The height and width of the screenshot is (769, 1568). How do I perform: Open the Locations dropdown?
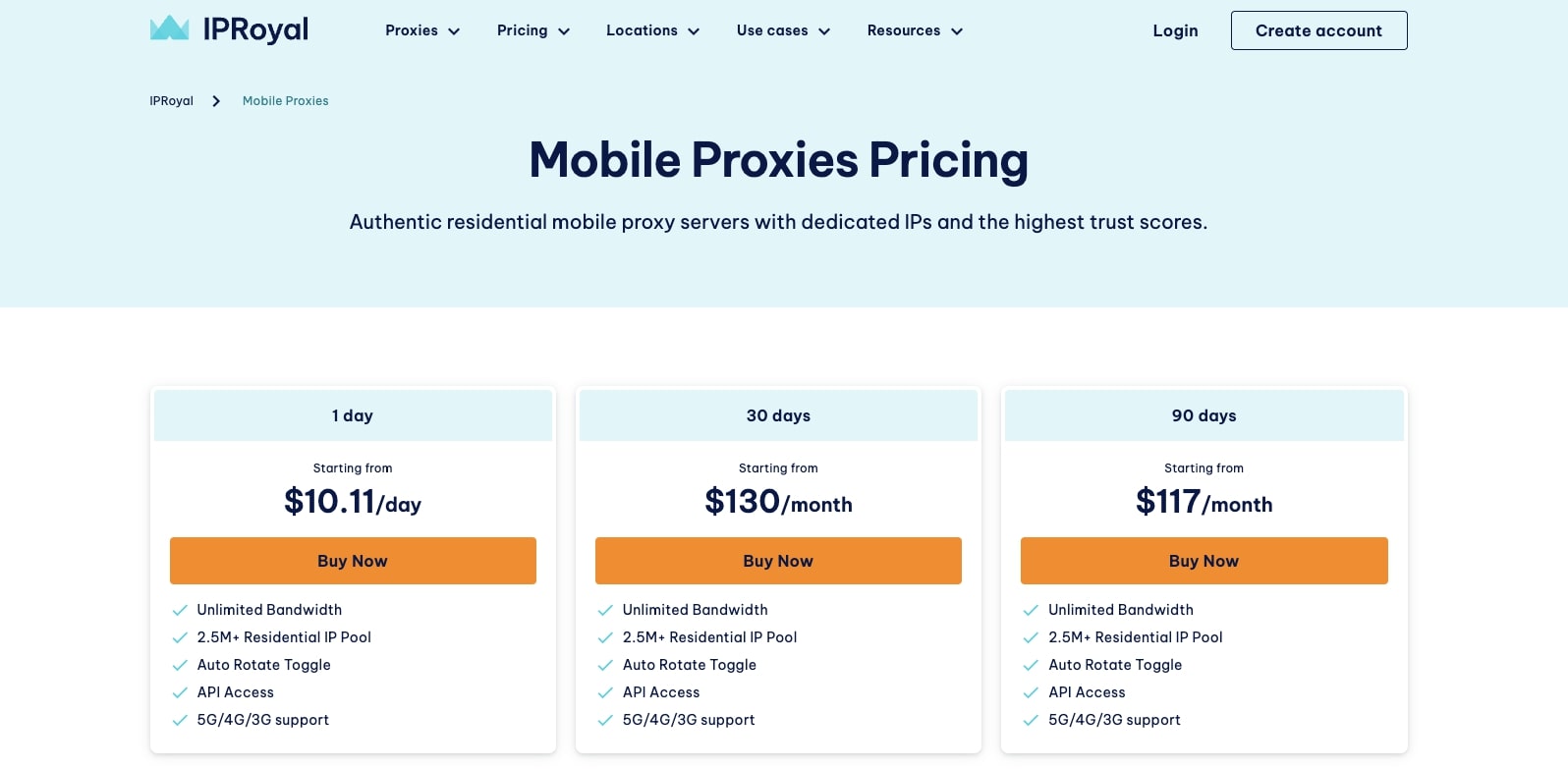pos(652,30)
